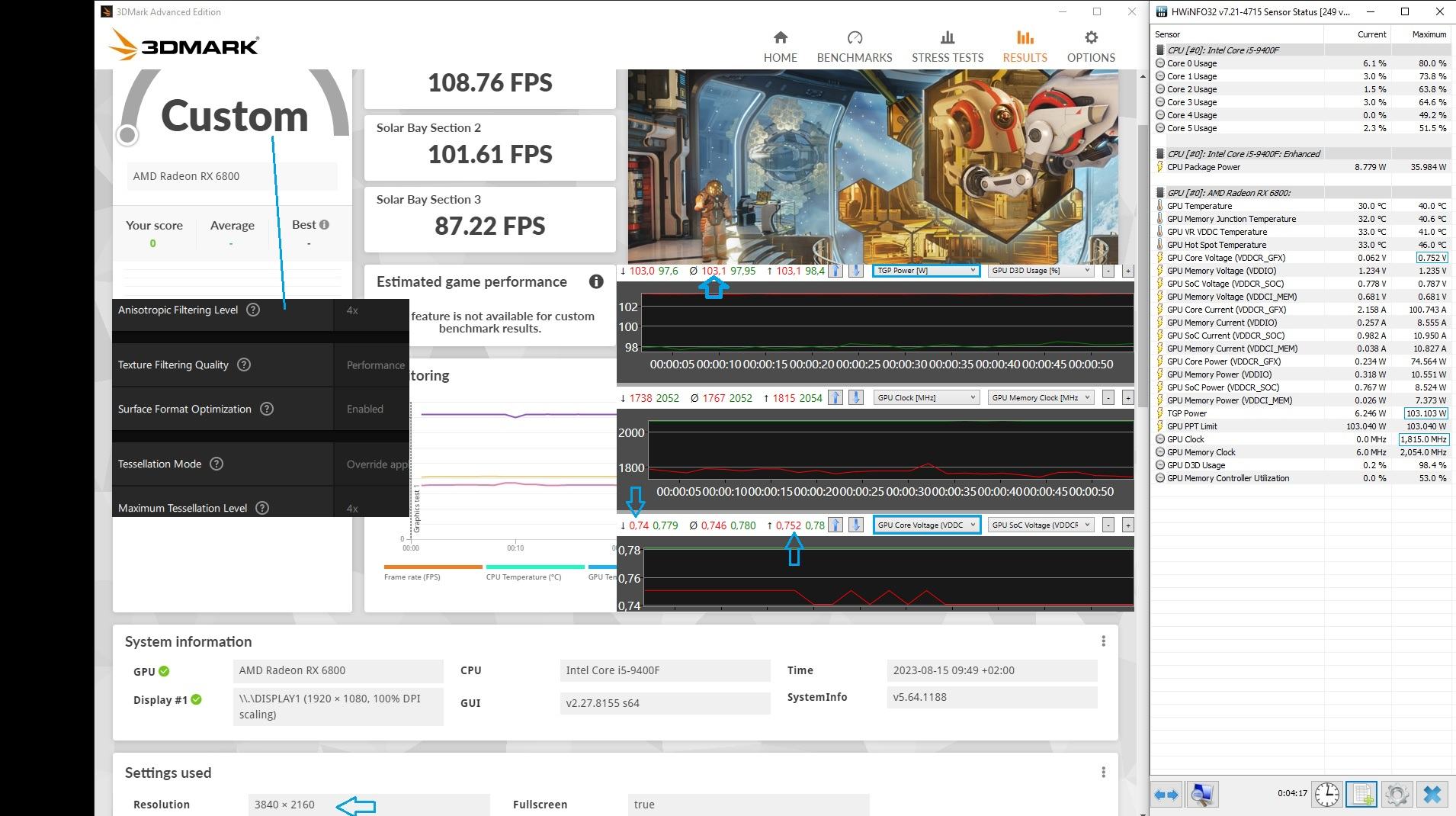Click the Solar Bay benchmark screenshot image
The image size is (1456, 816).
pos(873,166)
